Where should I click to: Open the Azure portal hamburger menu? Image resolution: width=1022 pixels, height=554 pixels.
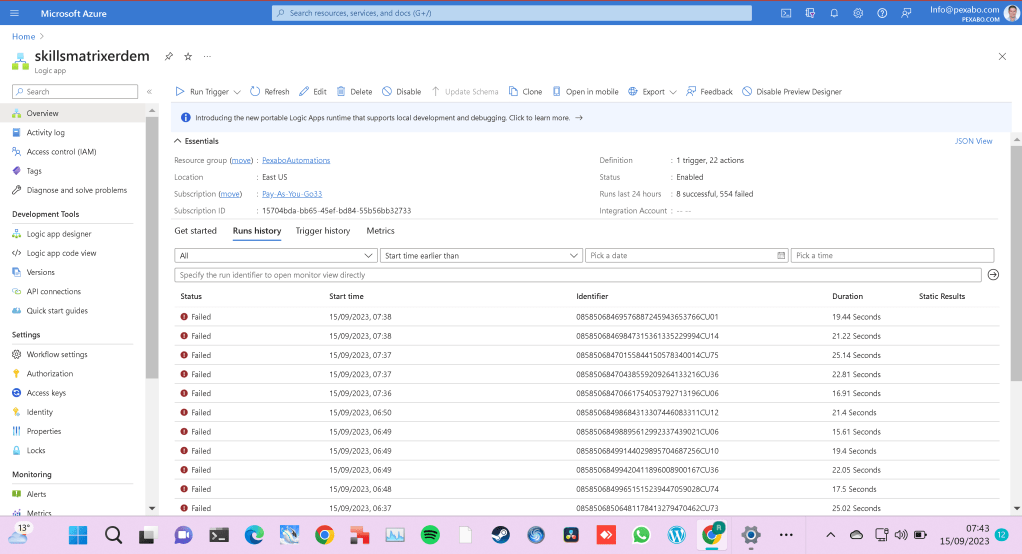[14, 13]
